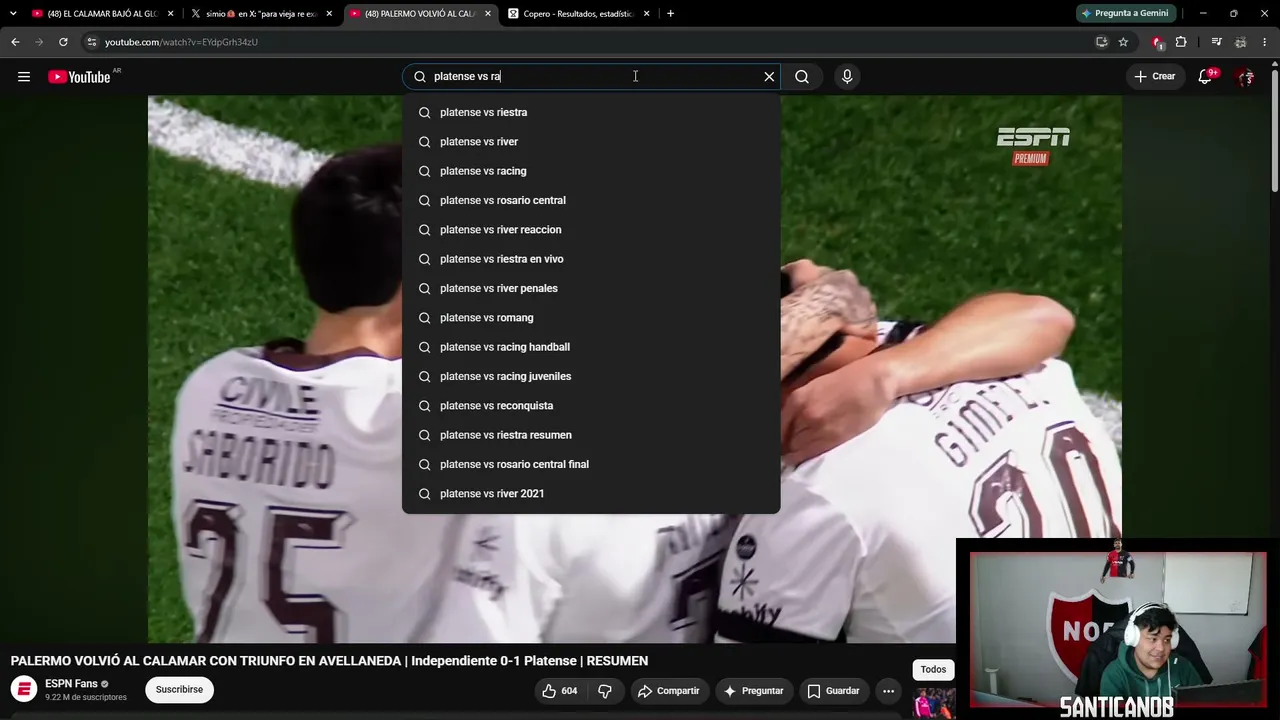Like the video with 604 likes
Viewport: 1280px width, 720px height.
(x=560, y=690)
